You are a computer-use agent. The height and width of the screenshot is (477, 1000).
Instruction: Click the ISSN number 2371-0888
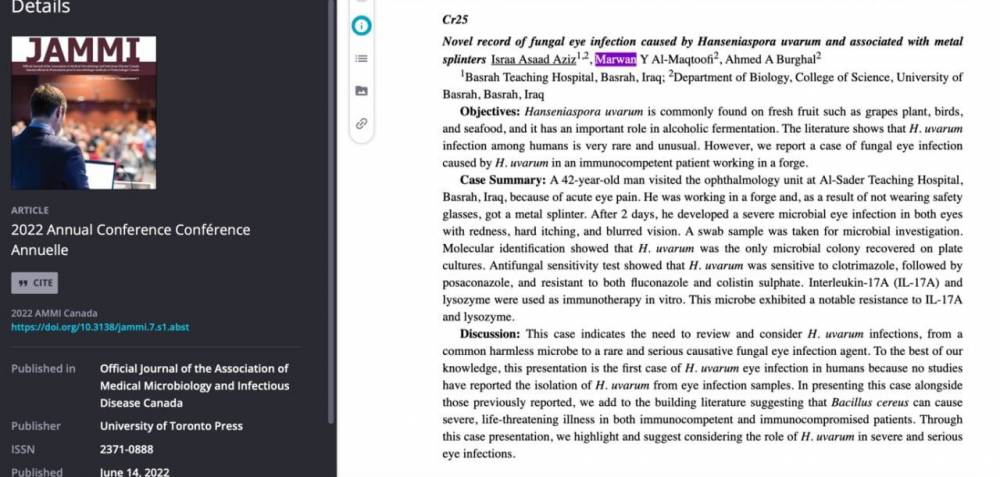tap(127, 450)
